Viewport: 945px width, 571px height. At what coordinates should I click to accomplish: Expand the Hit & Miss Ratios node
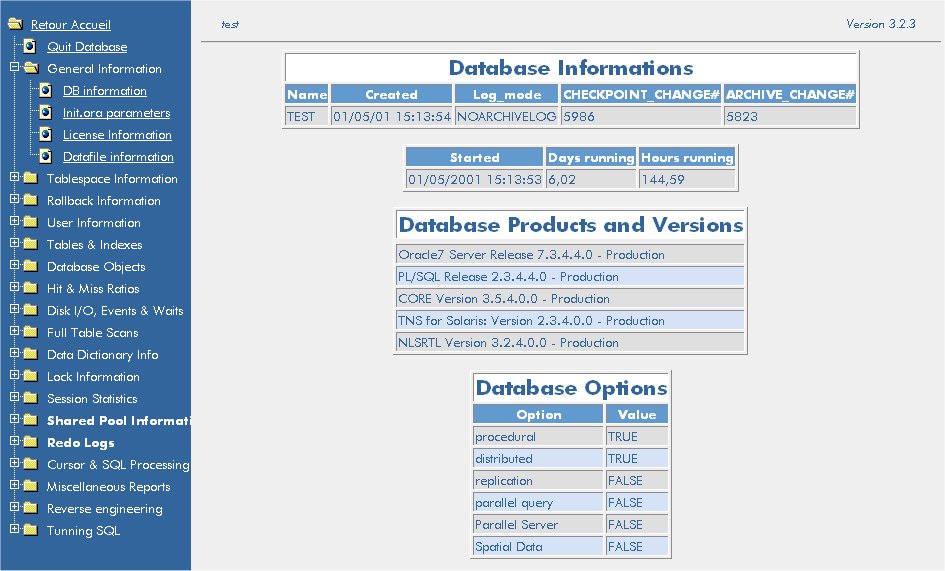coord(14,289)
